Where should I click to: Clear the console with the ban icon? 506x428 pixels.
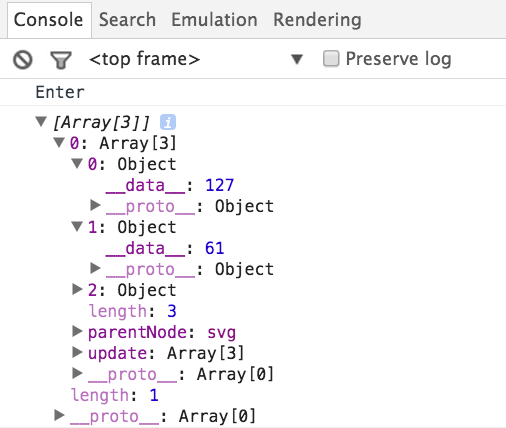pos(23,60)
